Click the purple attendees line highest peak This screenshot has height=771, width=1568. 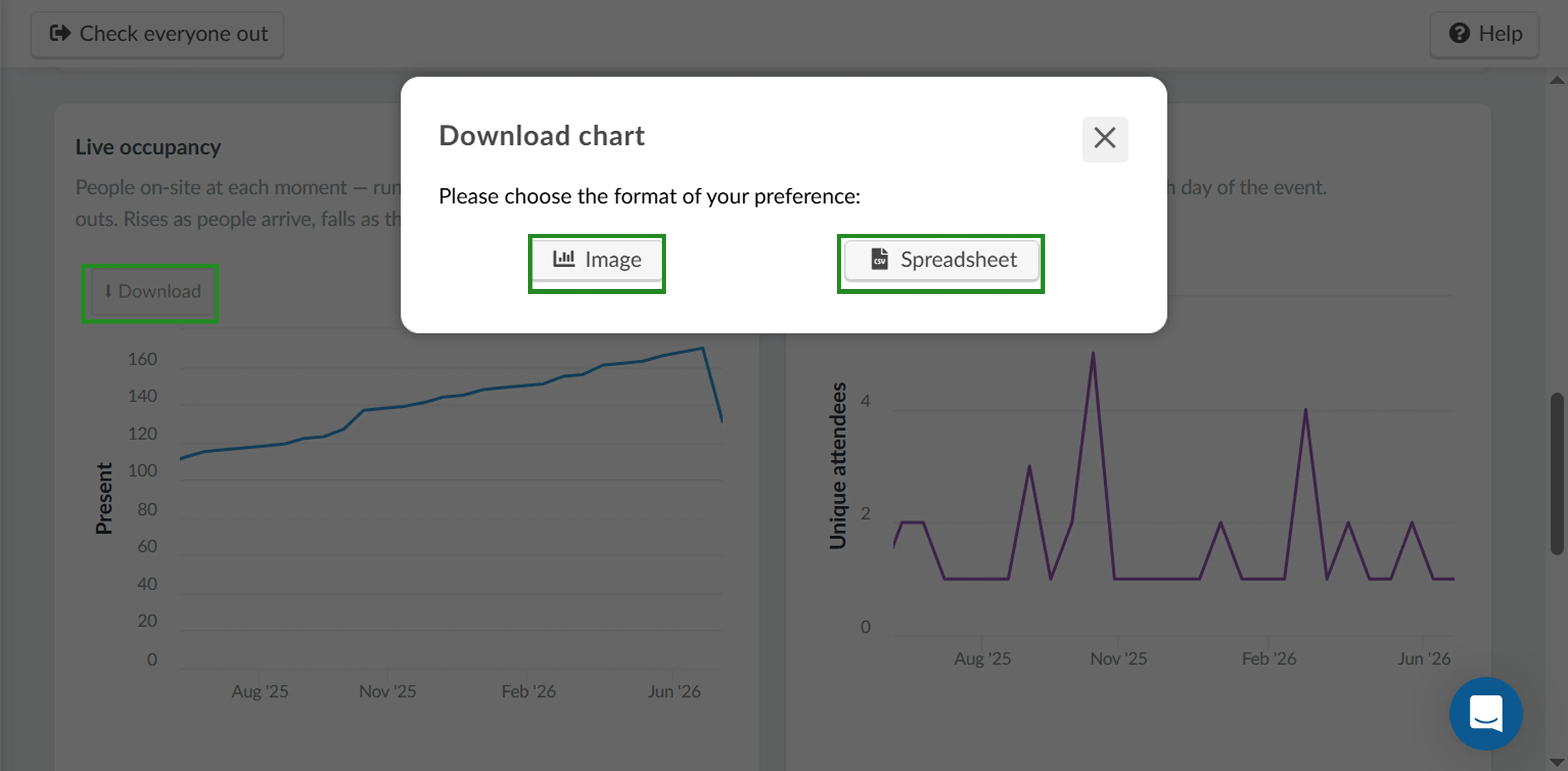[1093, 354]
